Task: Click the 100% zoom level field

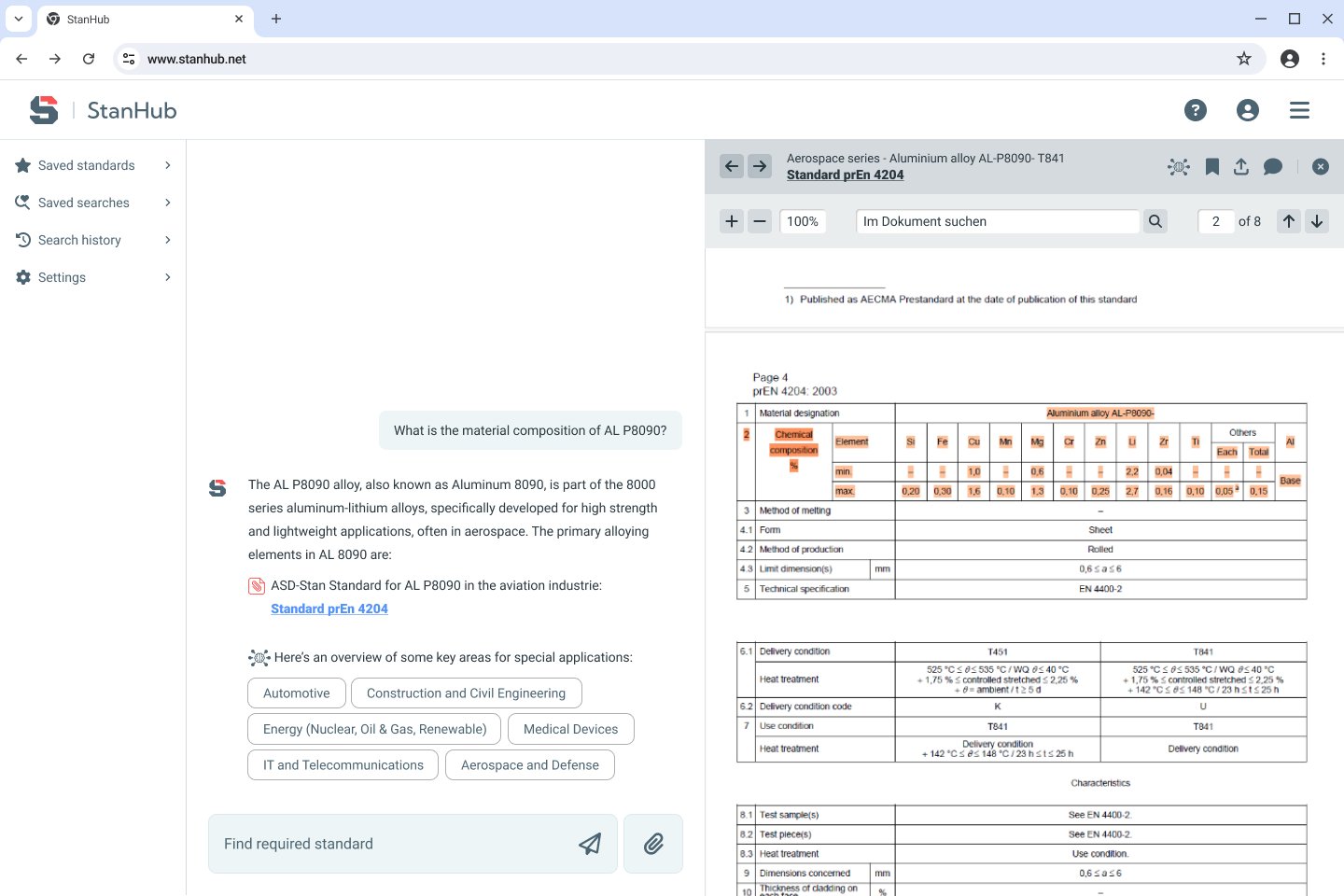Action: 803,221
